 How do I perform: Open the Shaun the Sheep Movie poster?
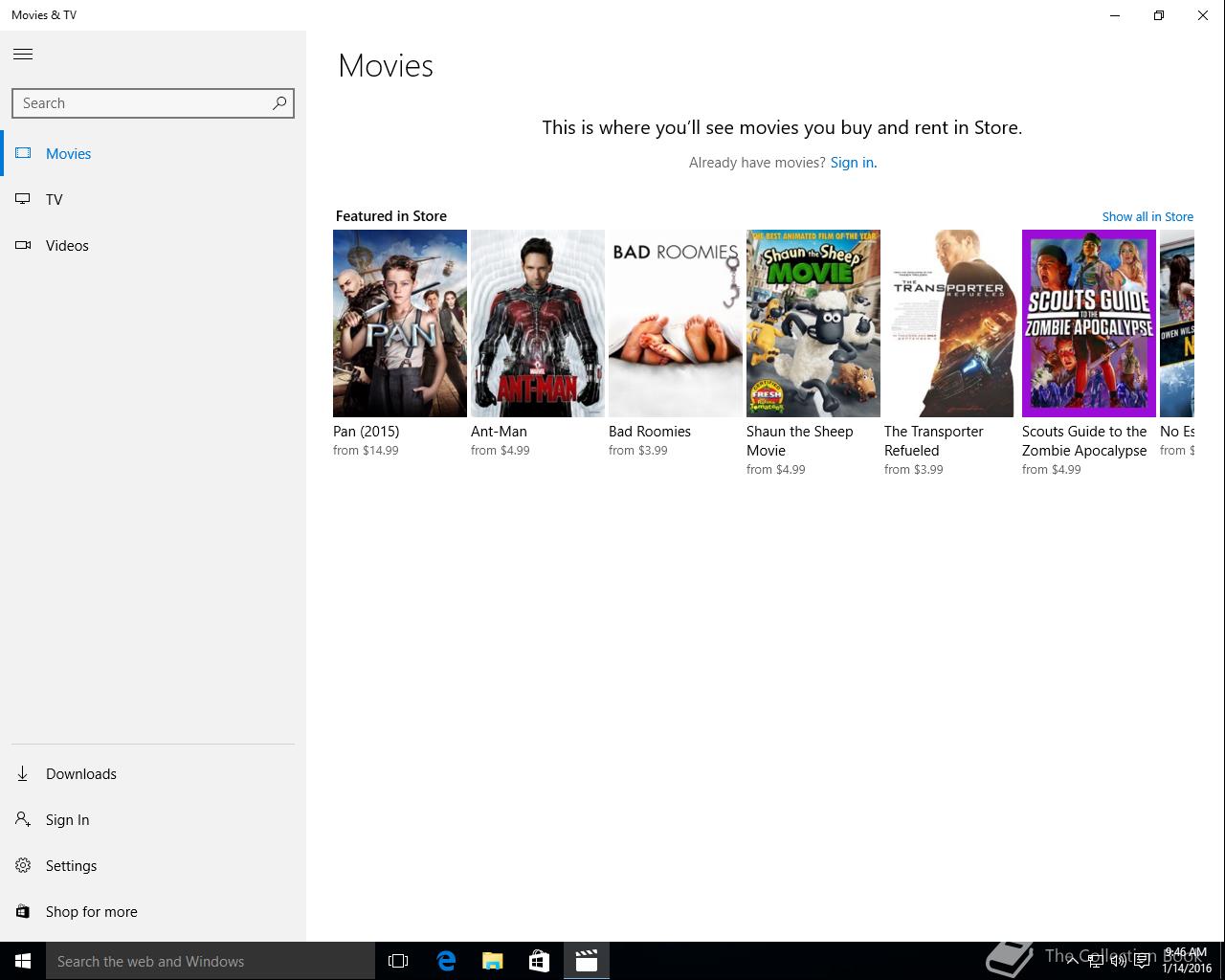(x=813, y=323)
